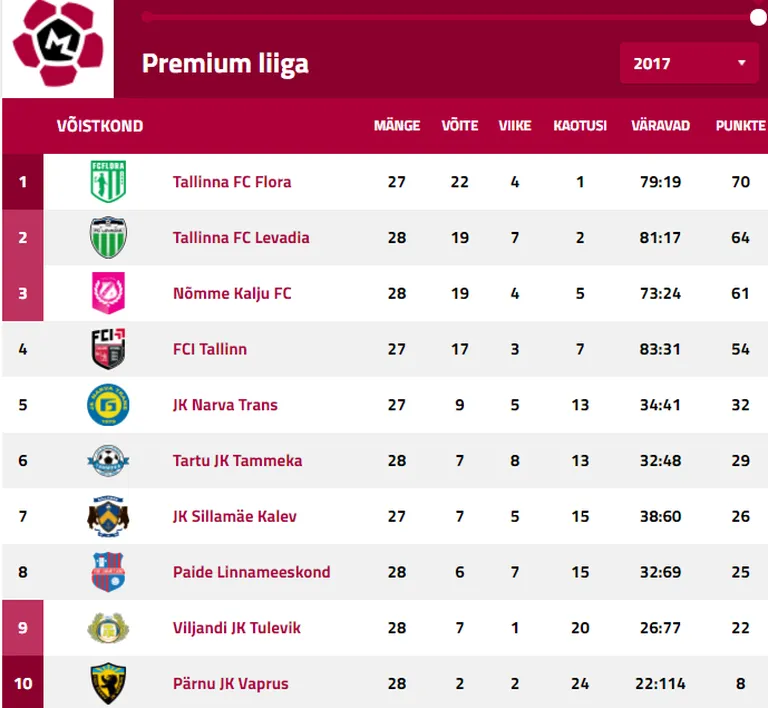This screenshot has width=768, height=708.
Task: Open the Nõmme Kalju FC team link
Action: click(232, 293)
